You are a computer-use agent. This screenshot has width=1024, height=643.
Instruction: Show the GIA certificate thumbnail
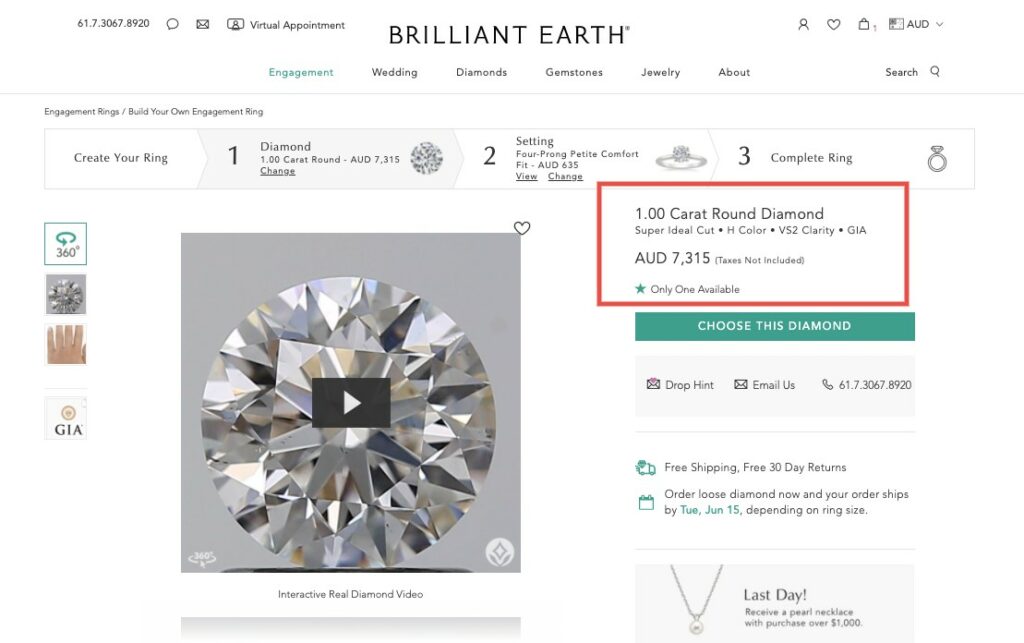[x=66, y=418]
